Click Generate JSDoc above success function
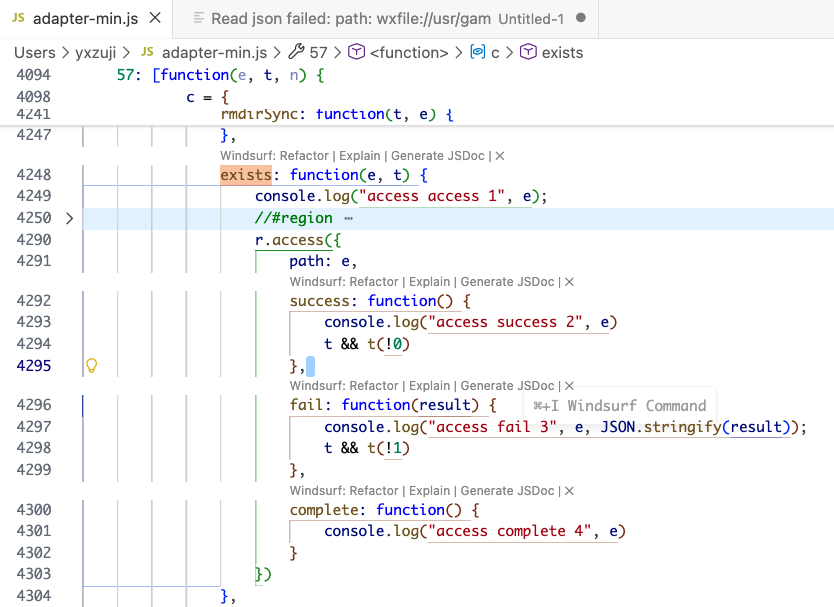Image resolution: width=834 pixels, height=607 pixels. point(507,282)
